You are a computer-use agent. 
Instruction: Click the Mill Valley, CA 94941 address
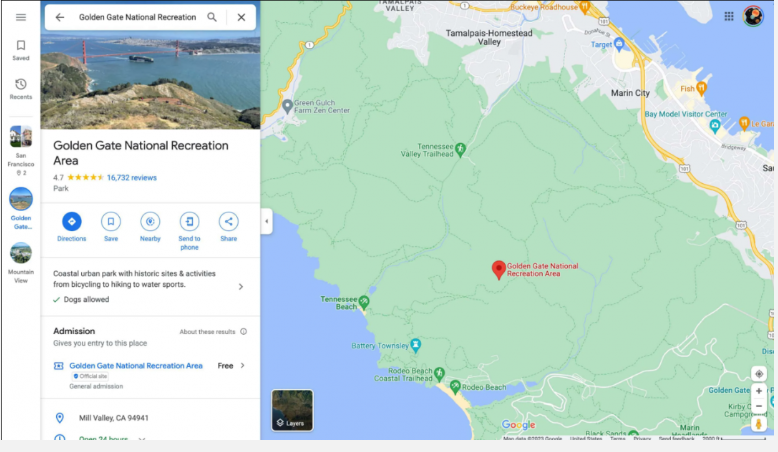click(x=114, y=418)
